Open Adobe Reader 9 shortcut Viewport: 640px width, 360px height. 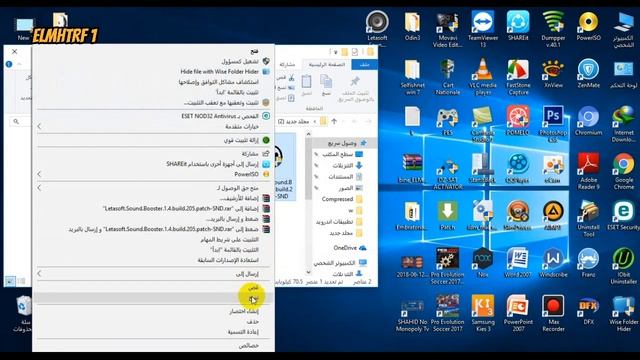click(588, 171)
